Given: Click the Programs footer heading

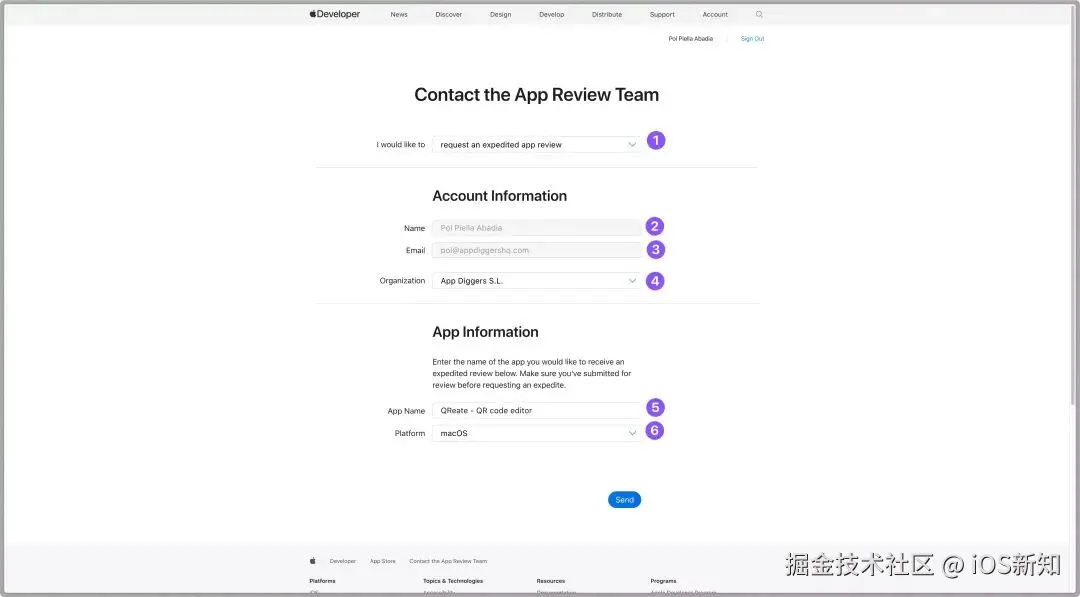Looking at the screenshot, I should 663,581.
